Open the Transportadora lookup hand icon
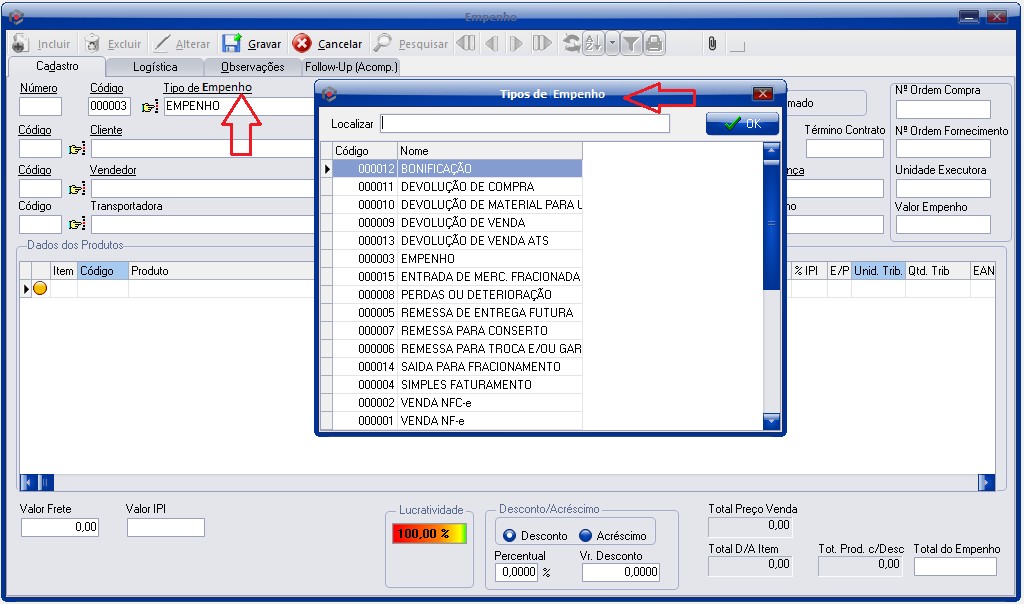The image size is (1024, 604). click(76, 224)
